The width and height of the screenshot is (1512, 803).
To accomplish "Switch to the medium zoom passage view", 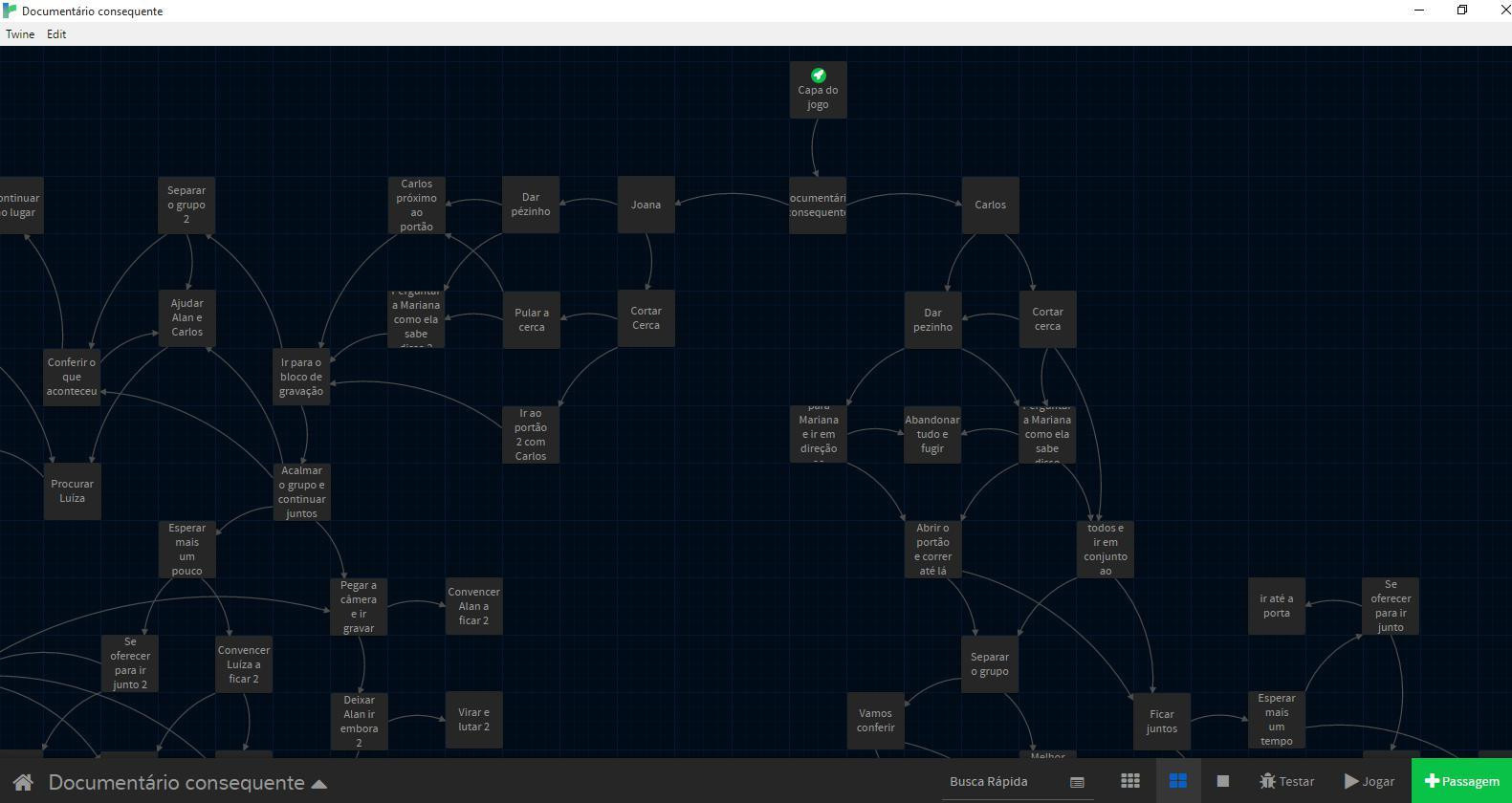I will pyautogui.click(x=1177, y=781).
